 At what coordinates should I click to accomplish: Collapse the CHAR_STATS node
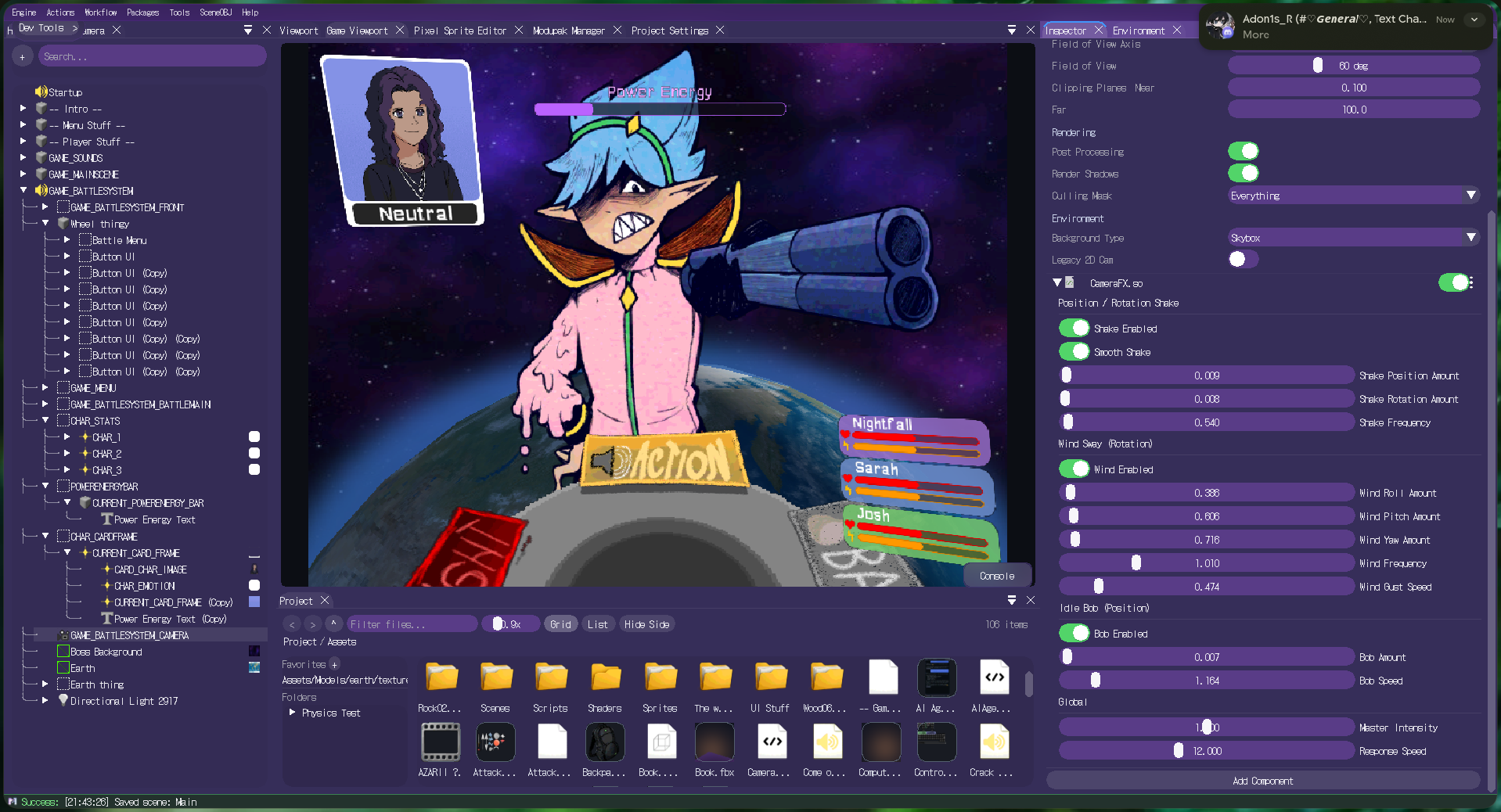click(x=45, y=420)
